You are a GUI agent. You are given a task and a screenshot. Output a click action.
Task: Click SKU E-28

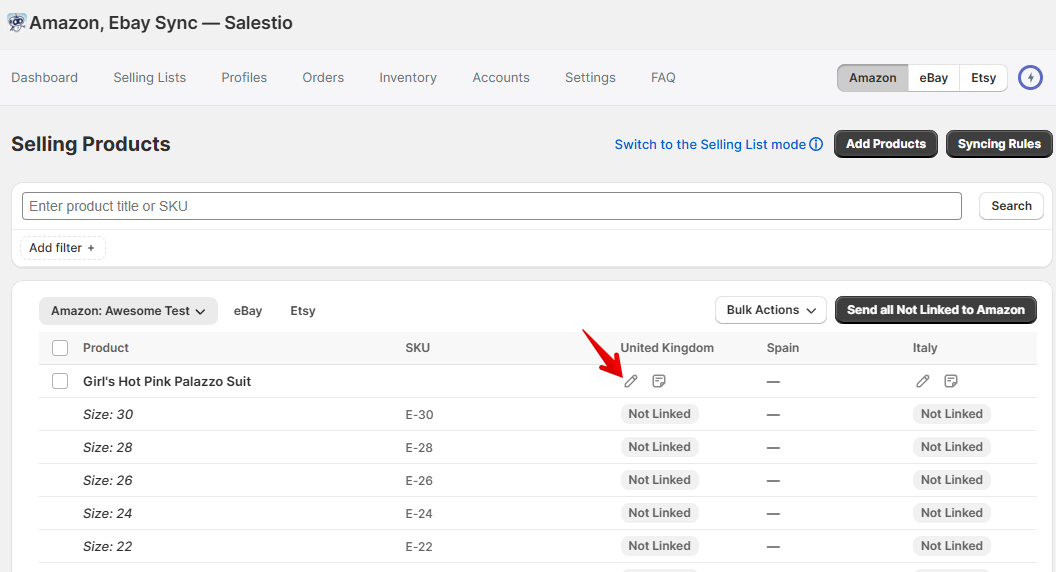[419, 447]
